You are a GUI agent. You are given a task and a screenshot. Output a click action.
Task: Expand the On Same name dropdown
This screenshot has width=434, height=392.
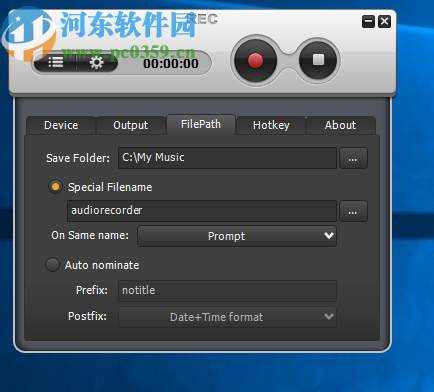237,236
